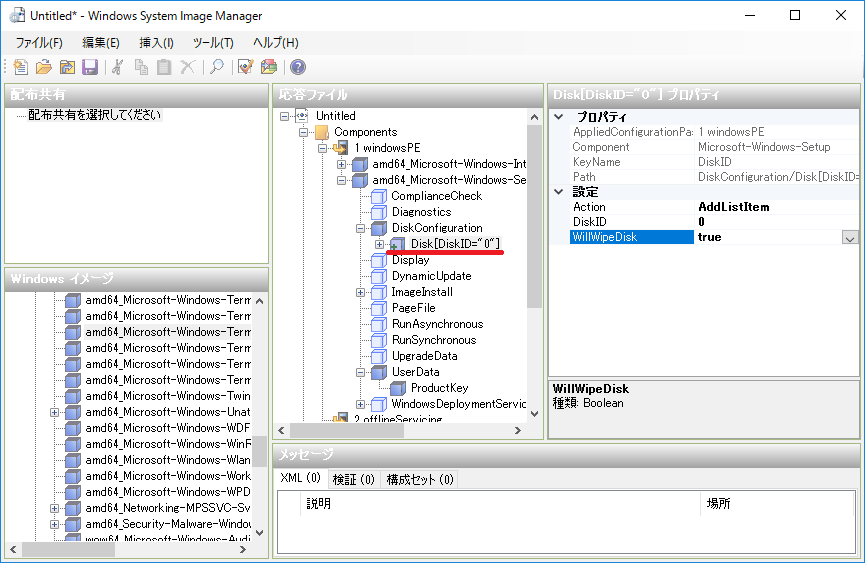865x563 pixels.
Task: Select the UpgradeData tree item
Action: (424, 356)
